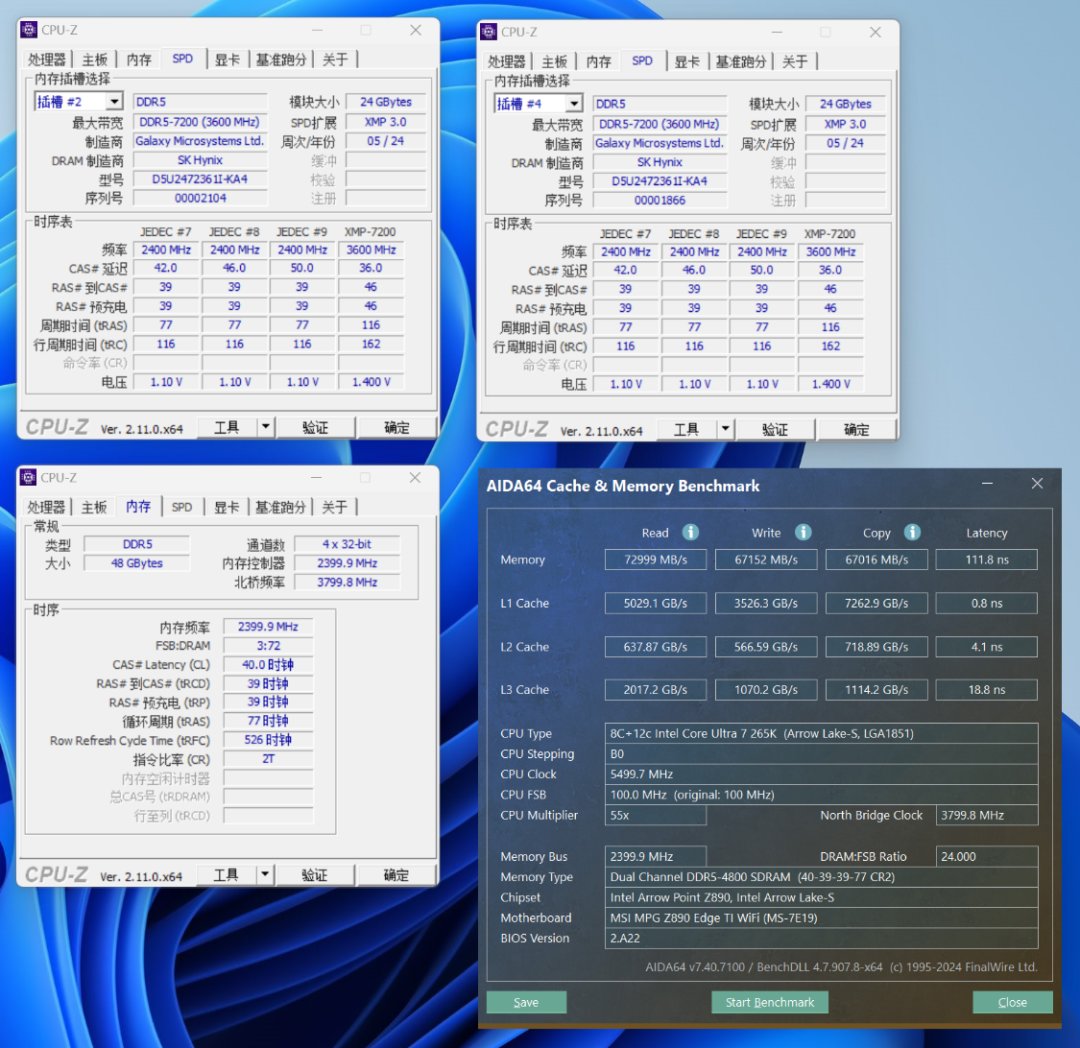
Task: Click 北桥频率 value 3799.8 MHz in CPU-Z
Action: 347,582
